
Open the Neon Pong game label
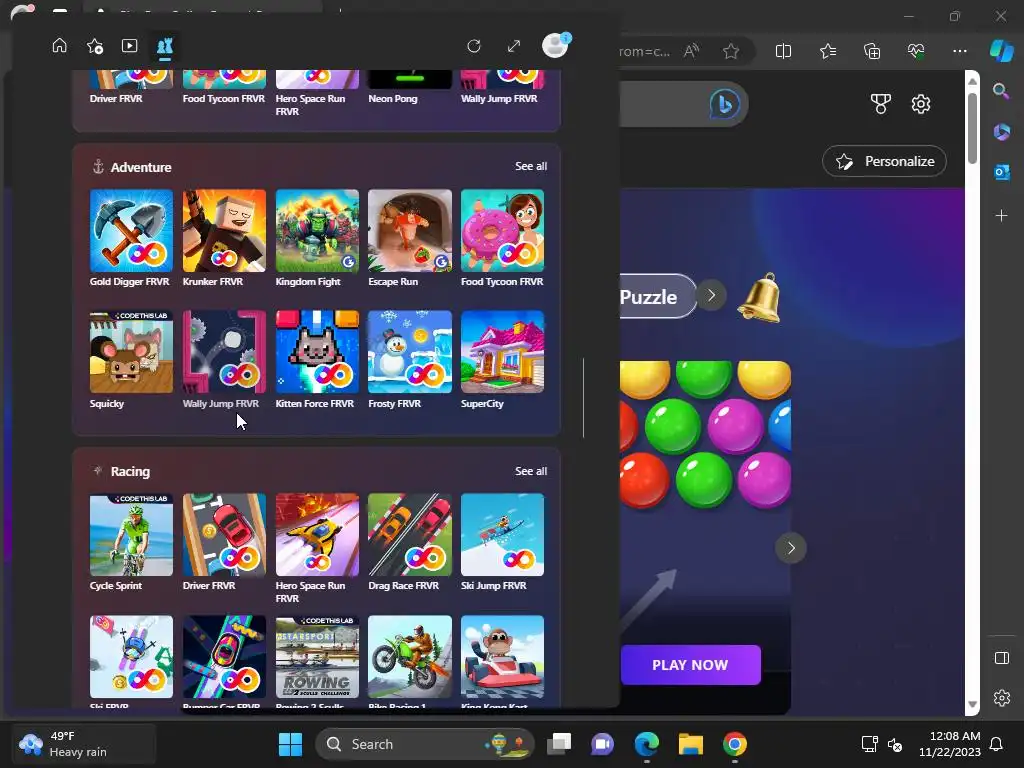pyautogui.click(x=392, y=99)
